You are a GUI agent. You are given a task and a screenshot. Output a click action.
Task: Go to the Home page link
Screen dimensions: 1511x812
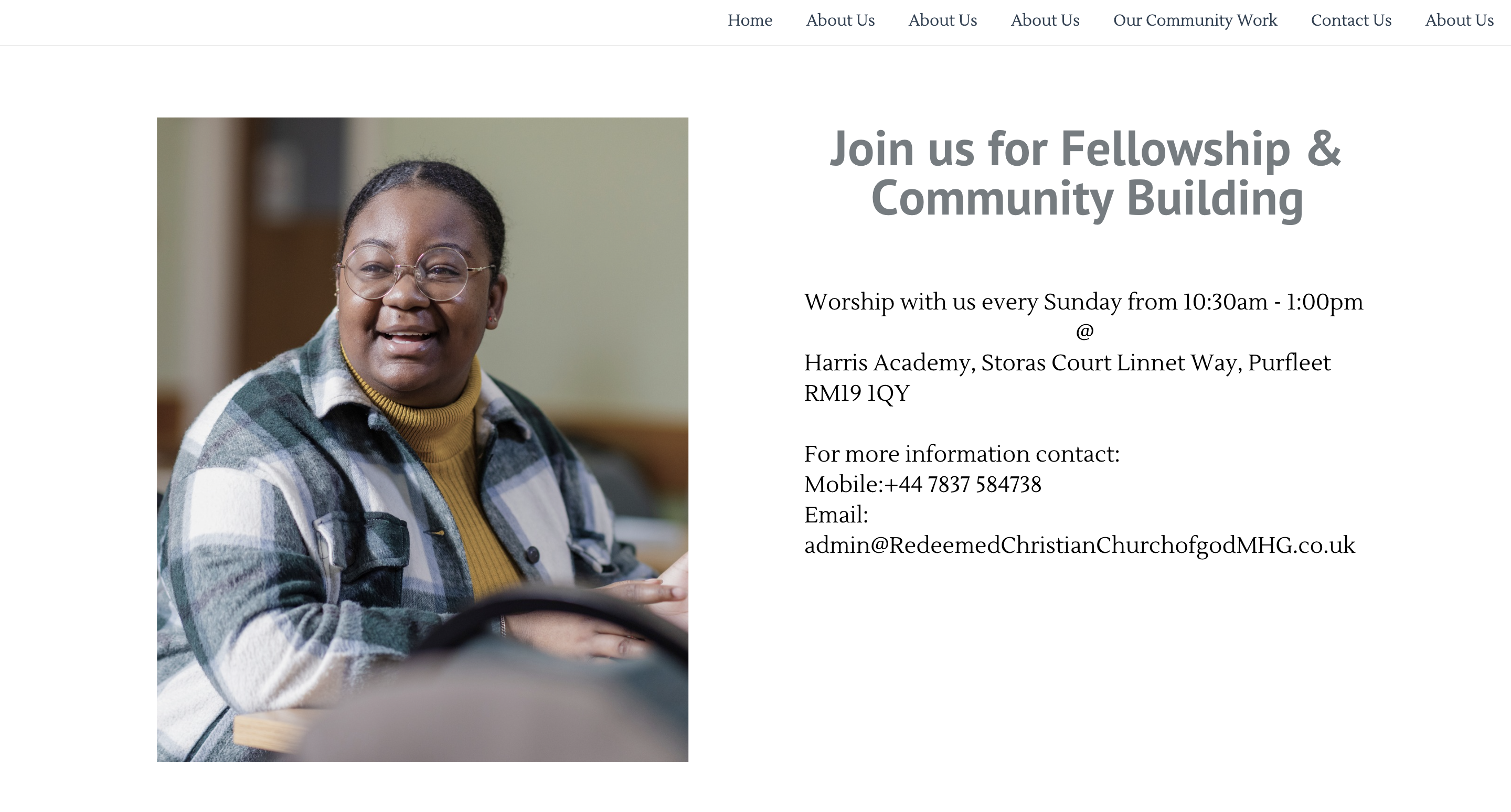[x=750, y=20]
